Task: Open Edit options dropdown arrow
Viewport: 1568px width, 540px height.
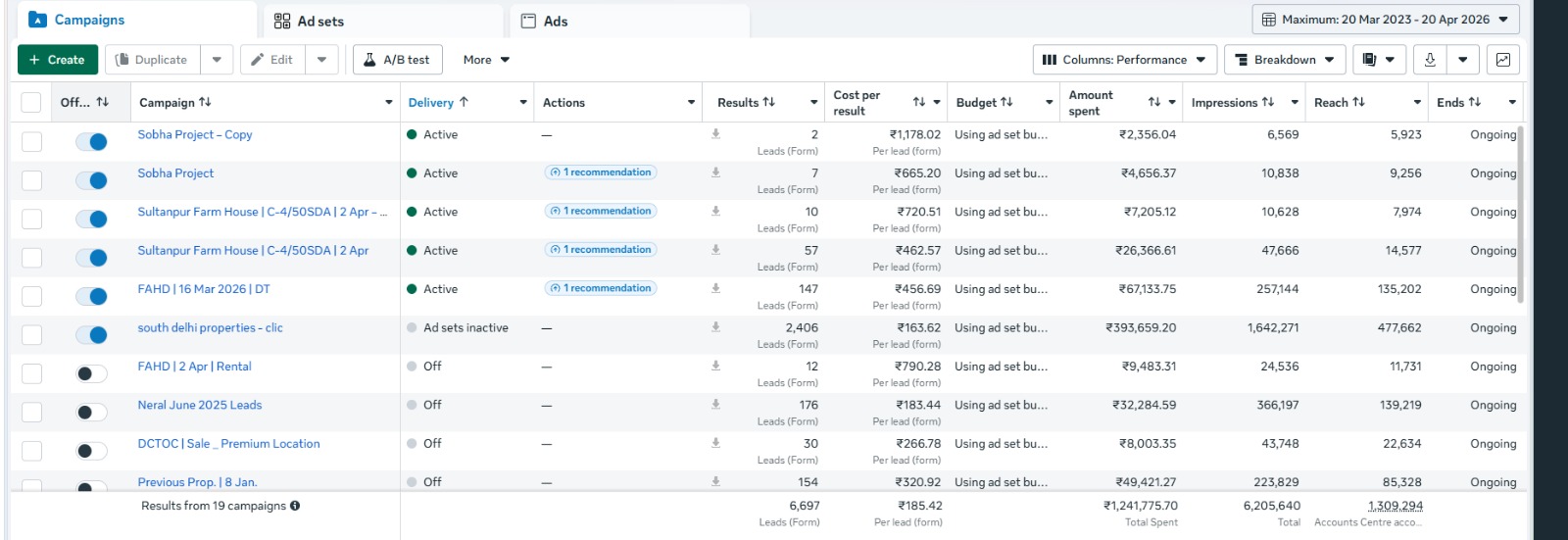Action: pyautogui.click(x=321, y=60)
